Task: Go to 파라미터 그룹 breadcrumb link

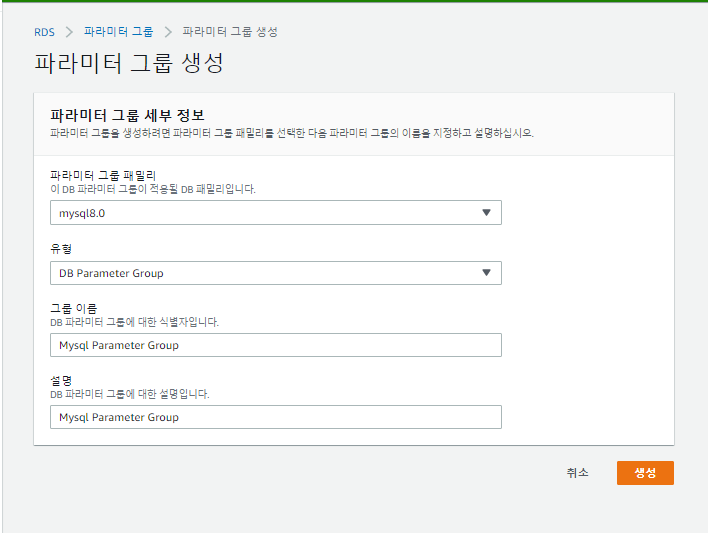Action: [118, 32]
